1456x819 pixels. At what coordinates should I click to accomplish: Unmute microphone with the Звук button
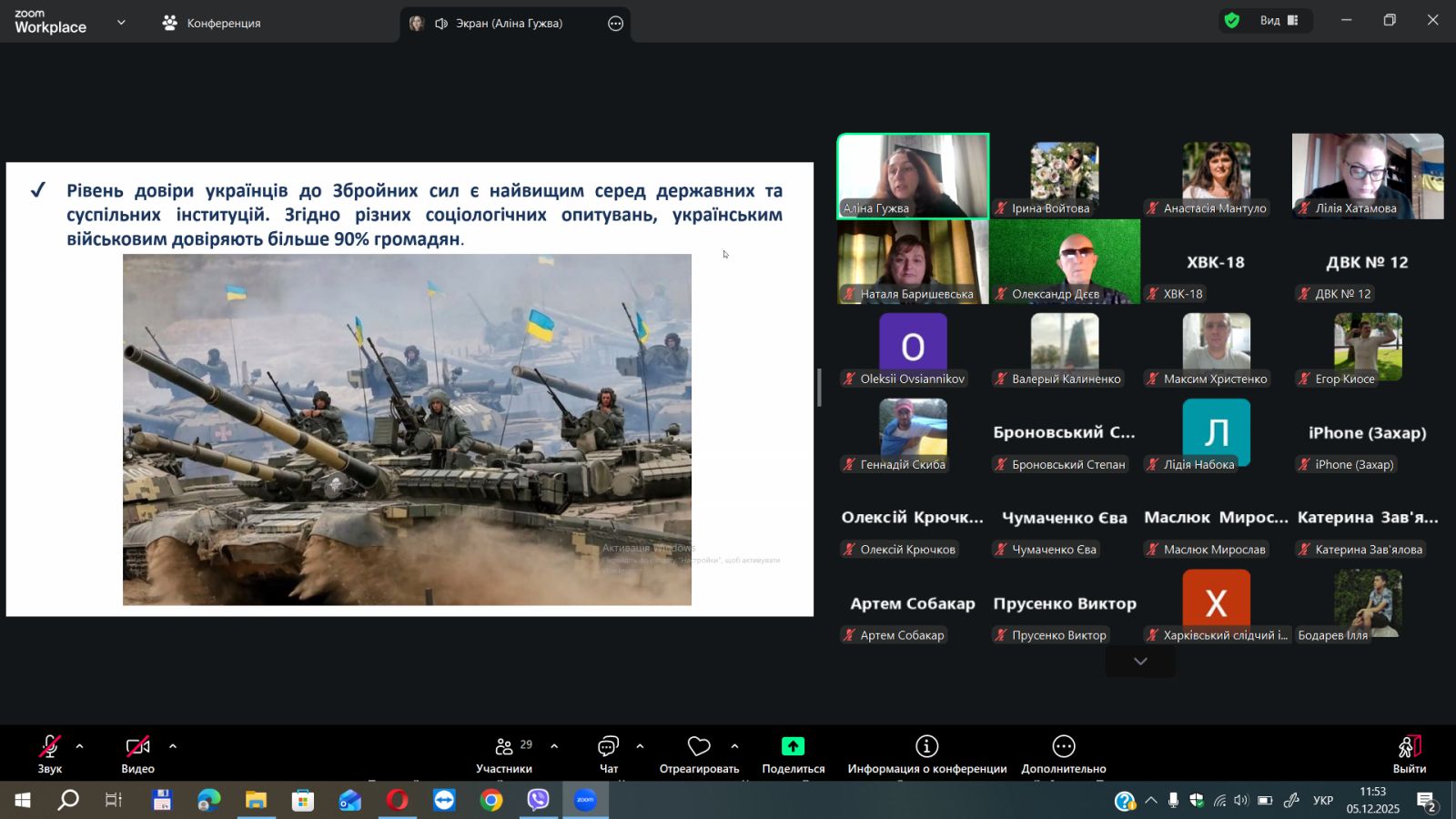[50, 754]
